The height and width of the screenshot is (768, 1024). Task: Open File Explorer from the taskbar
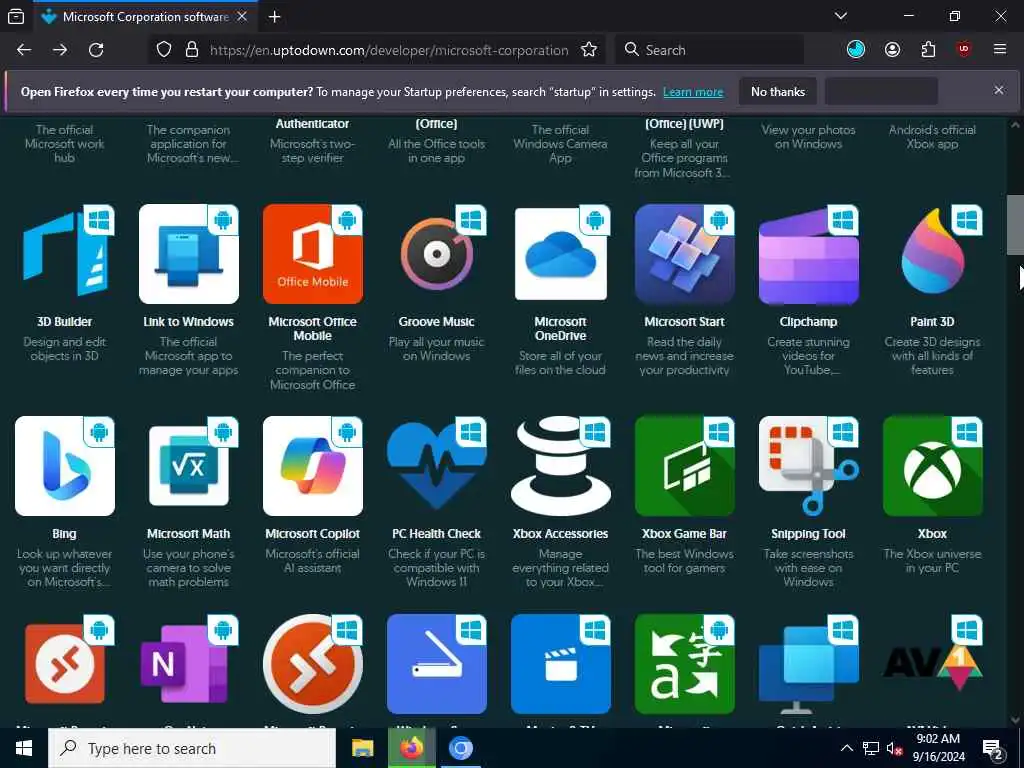[362, 748]
